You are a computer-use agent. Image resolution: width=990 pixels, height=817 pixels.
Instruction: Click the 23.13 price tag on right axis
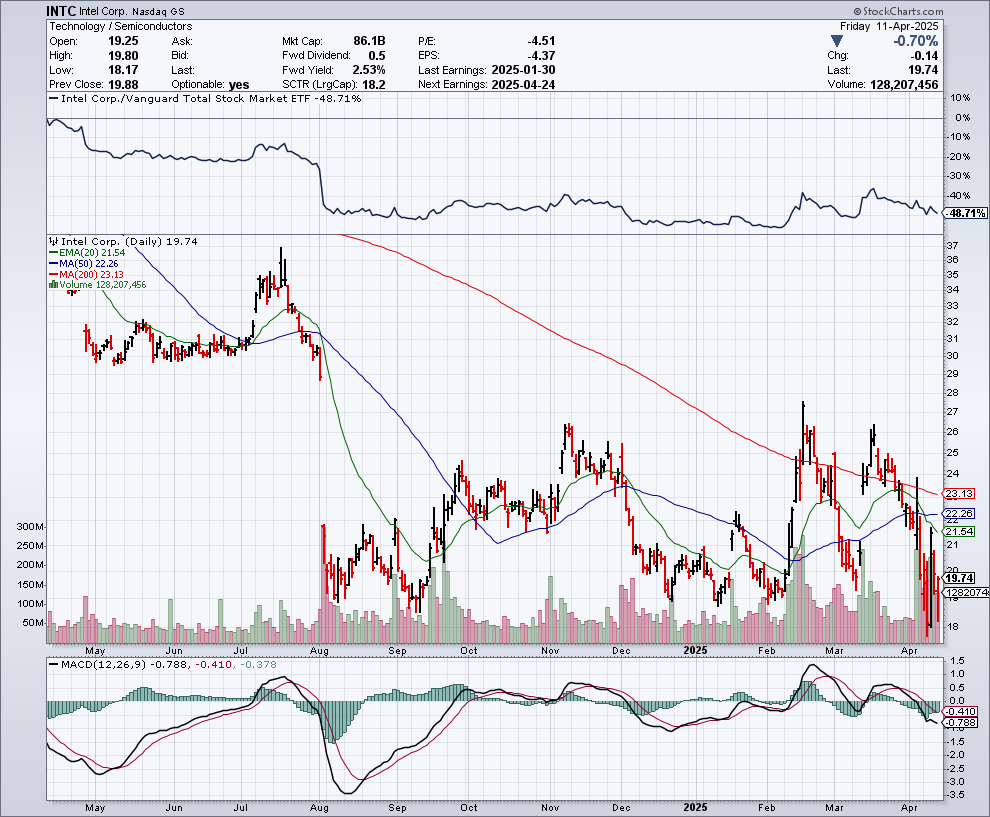(x=959, y=494)
